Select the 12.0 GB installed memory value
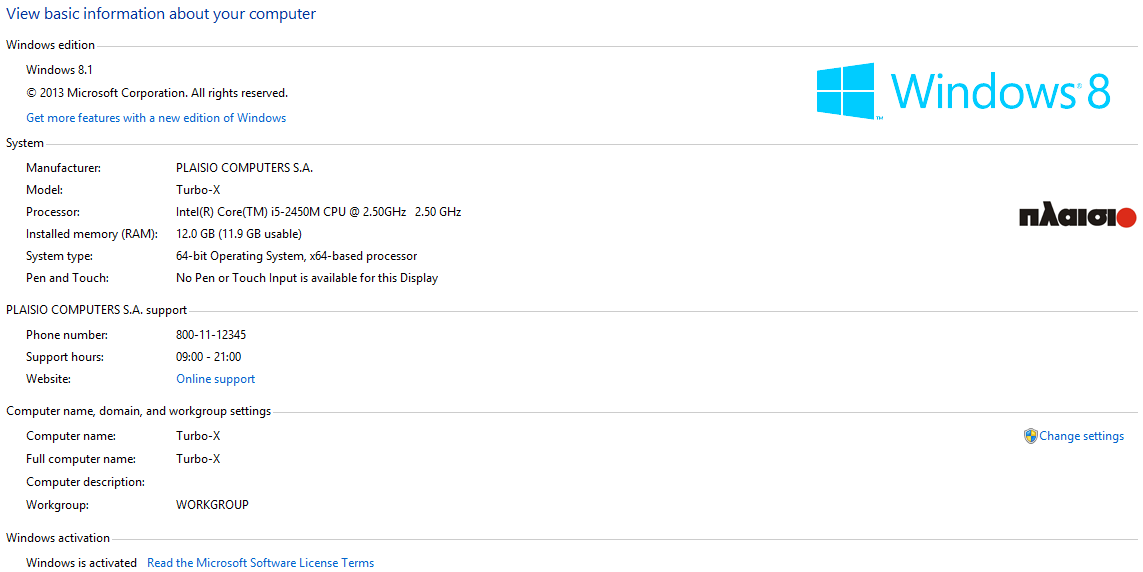This screenshot has width=1143, height=572. pyautogui.click(x=238, y=234)
